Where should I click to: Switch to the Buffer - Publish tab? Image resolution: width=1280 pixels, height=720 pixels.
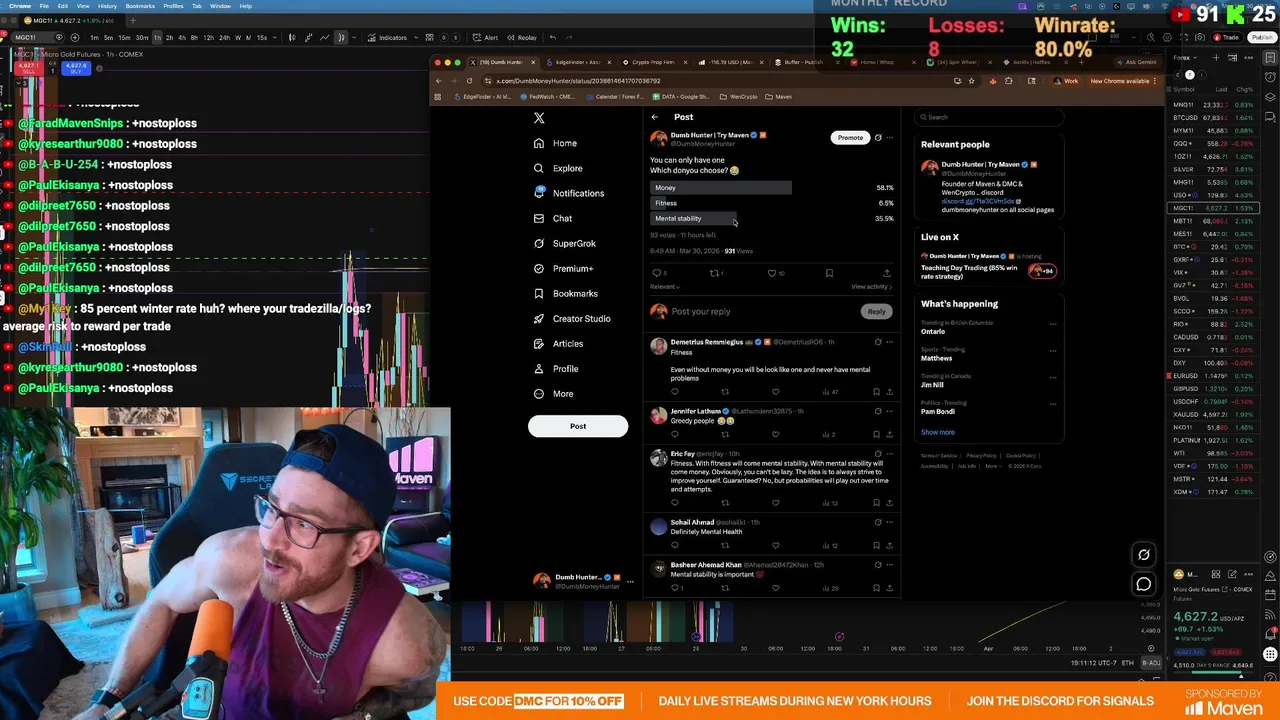(x=804, y=62)
